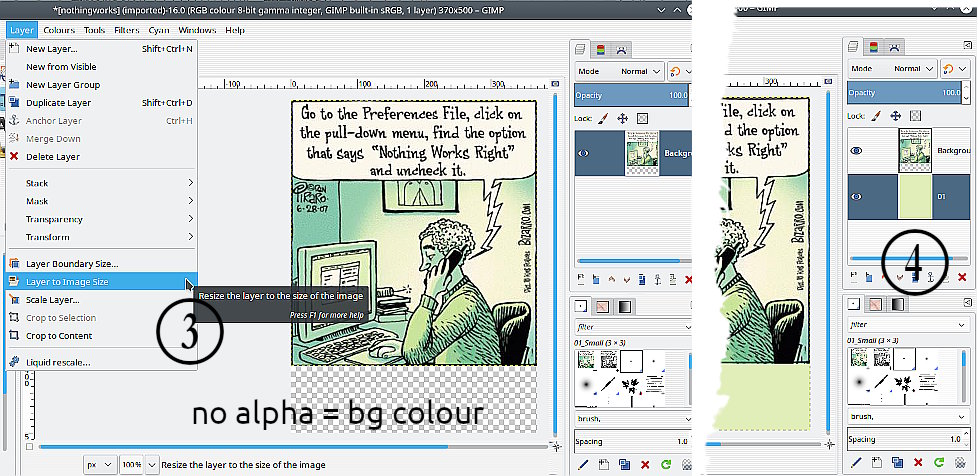Image resolution: width=978 pixels, height=476 pixels.
Task: Click Anchor floating layer icon in left Layers dock
Action: (657, 279)
